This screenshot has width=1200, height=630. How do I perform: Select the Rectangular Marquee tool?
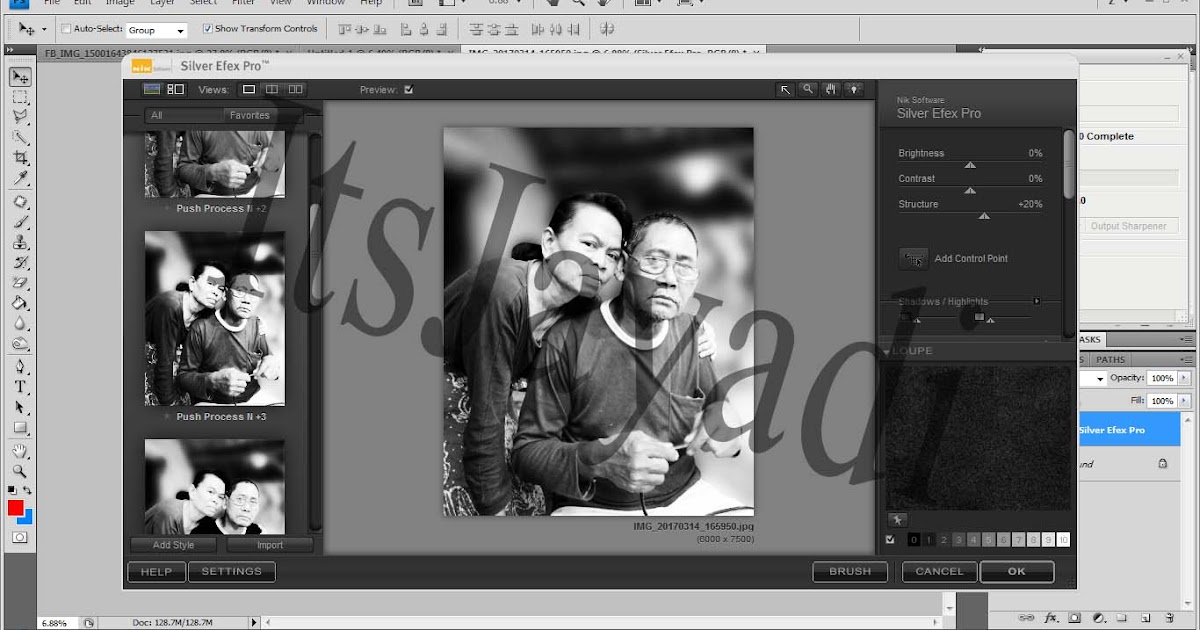click(20, 97)
